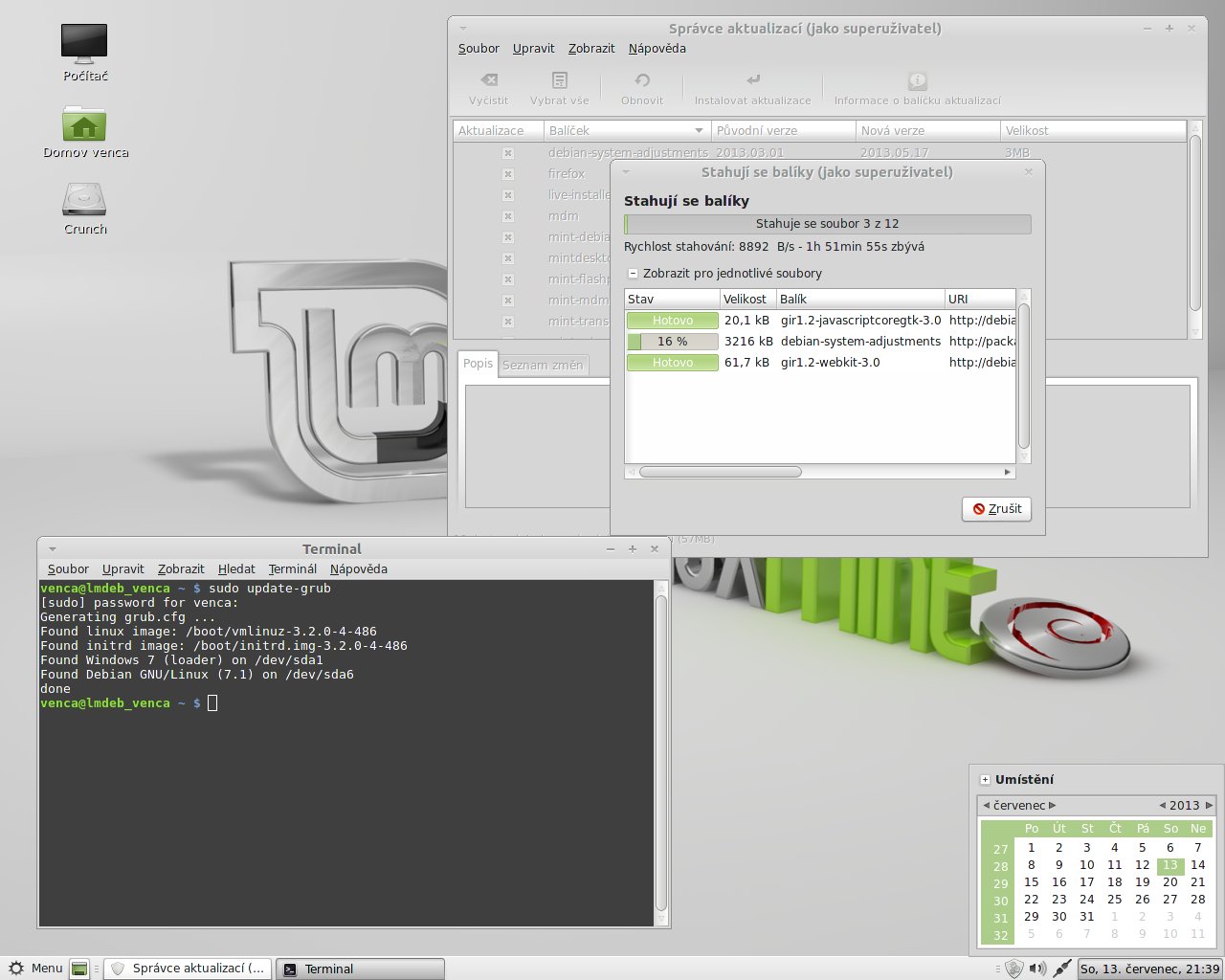Toggle checkbox for debian-system-adjustments update
The height and width of the screenshot is (980, 1225).
tap(508, 153)
